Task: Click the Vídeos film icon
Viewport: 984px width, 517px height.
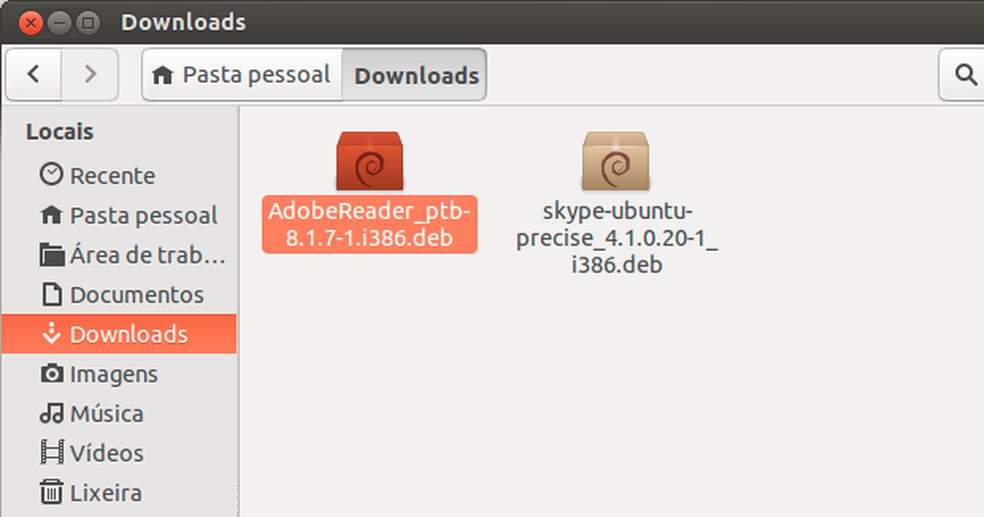Action: (x=51, y=453)
